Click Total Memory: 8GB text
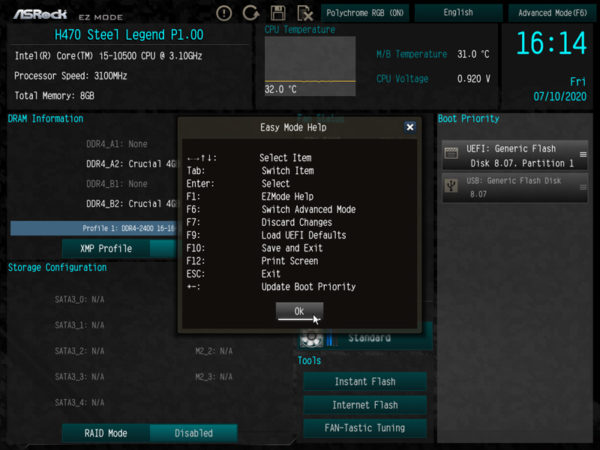Screen dimensions: 600x450 point(54,95)
